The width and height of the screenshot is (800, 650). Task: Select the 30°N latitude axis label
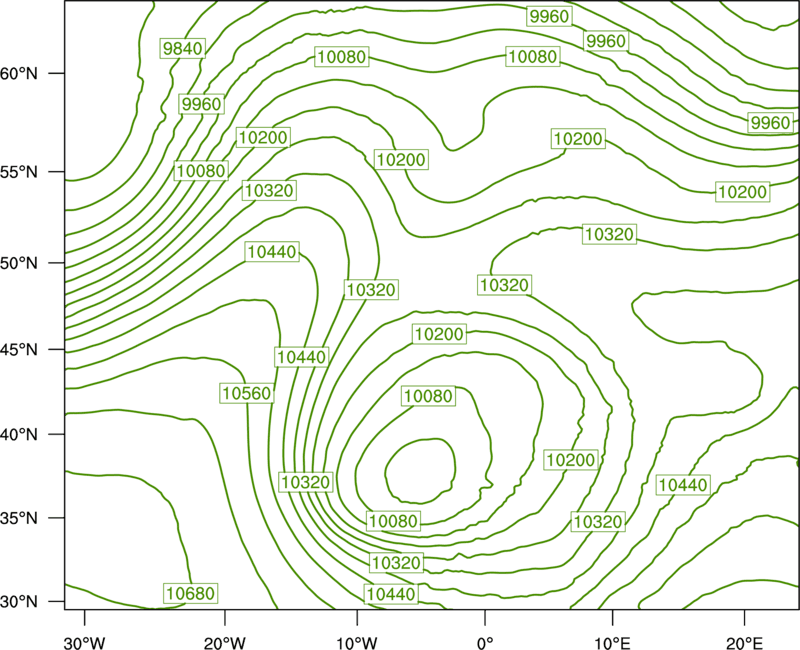[19, 602]
